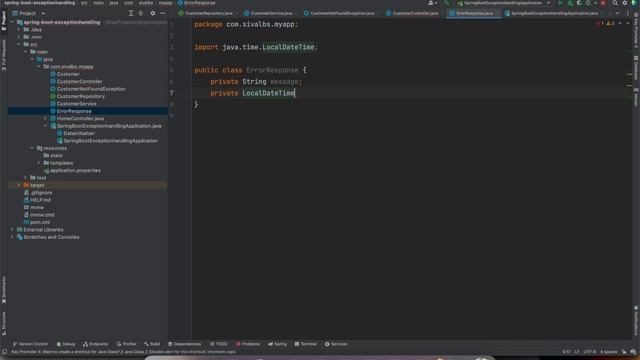Open the Spring tool window

tap(278, 344)
